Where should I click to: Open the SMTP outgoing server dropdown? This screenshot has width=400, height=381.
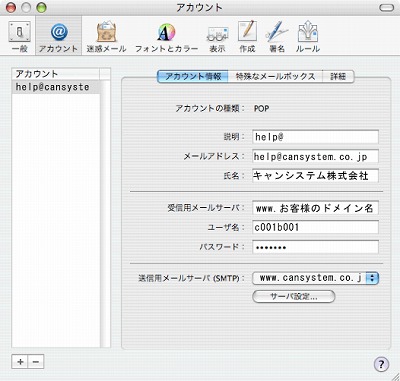(315, 278)
